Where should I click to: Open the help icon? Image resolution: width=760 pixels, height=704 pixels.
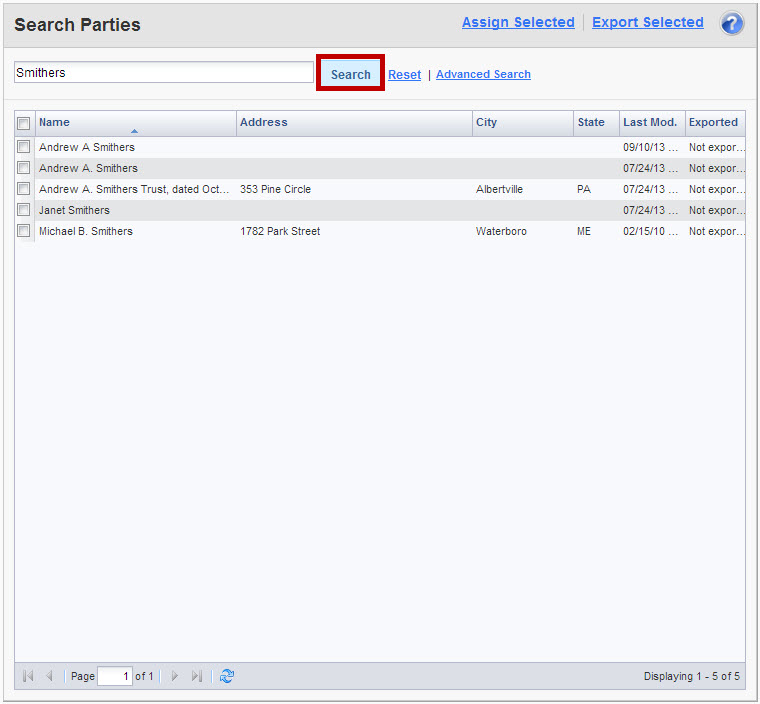coord(731,23)
